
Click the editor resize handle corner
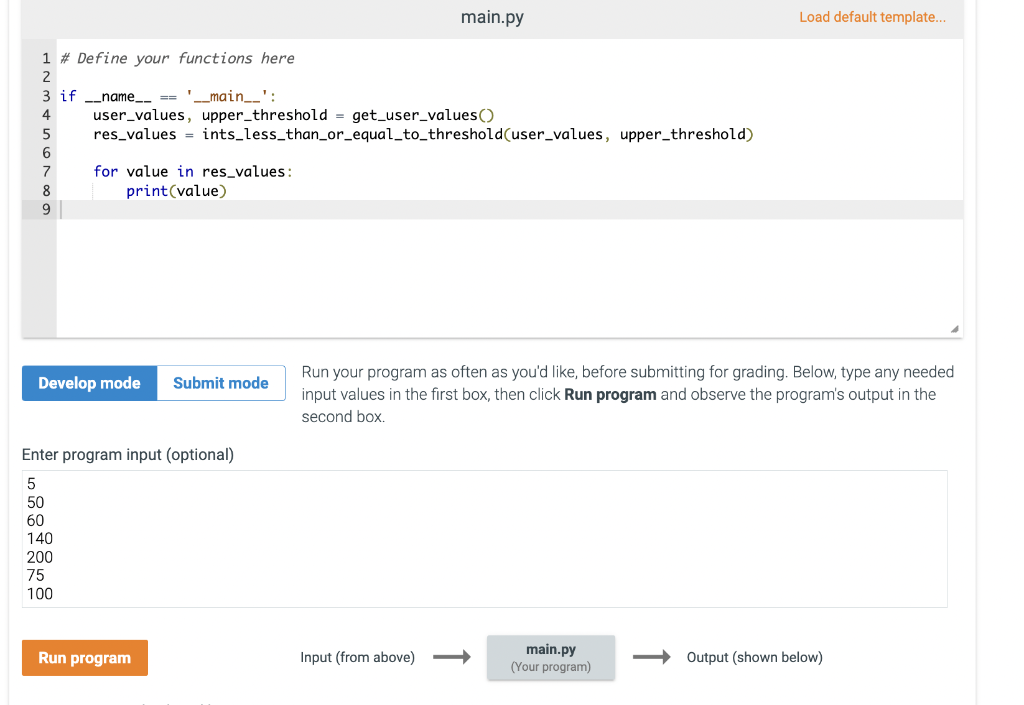(x=955, y=329)
